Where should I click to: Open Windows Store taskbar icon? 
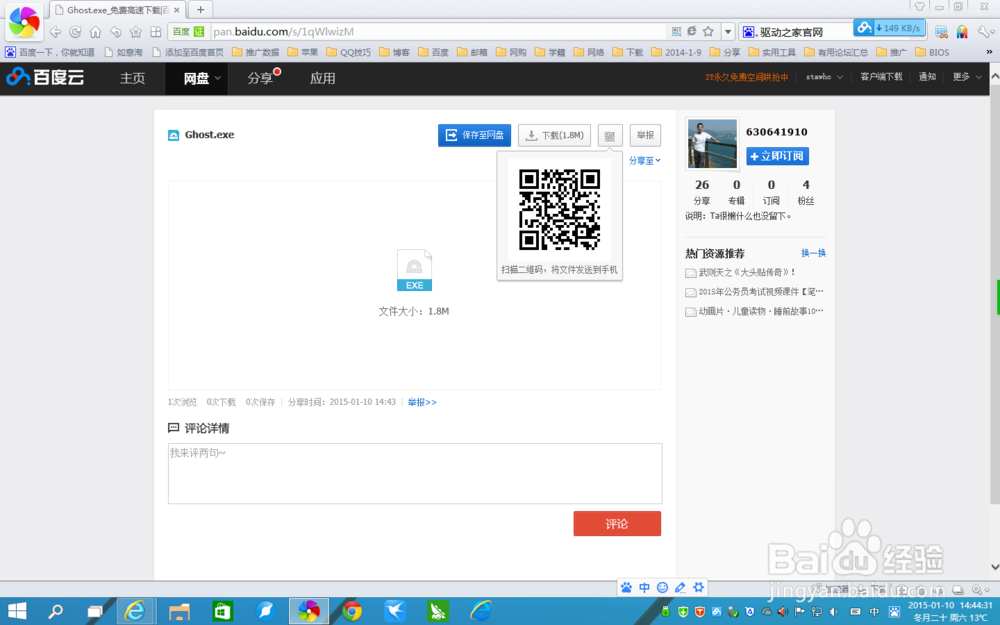tap(222, 612)
